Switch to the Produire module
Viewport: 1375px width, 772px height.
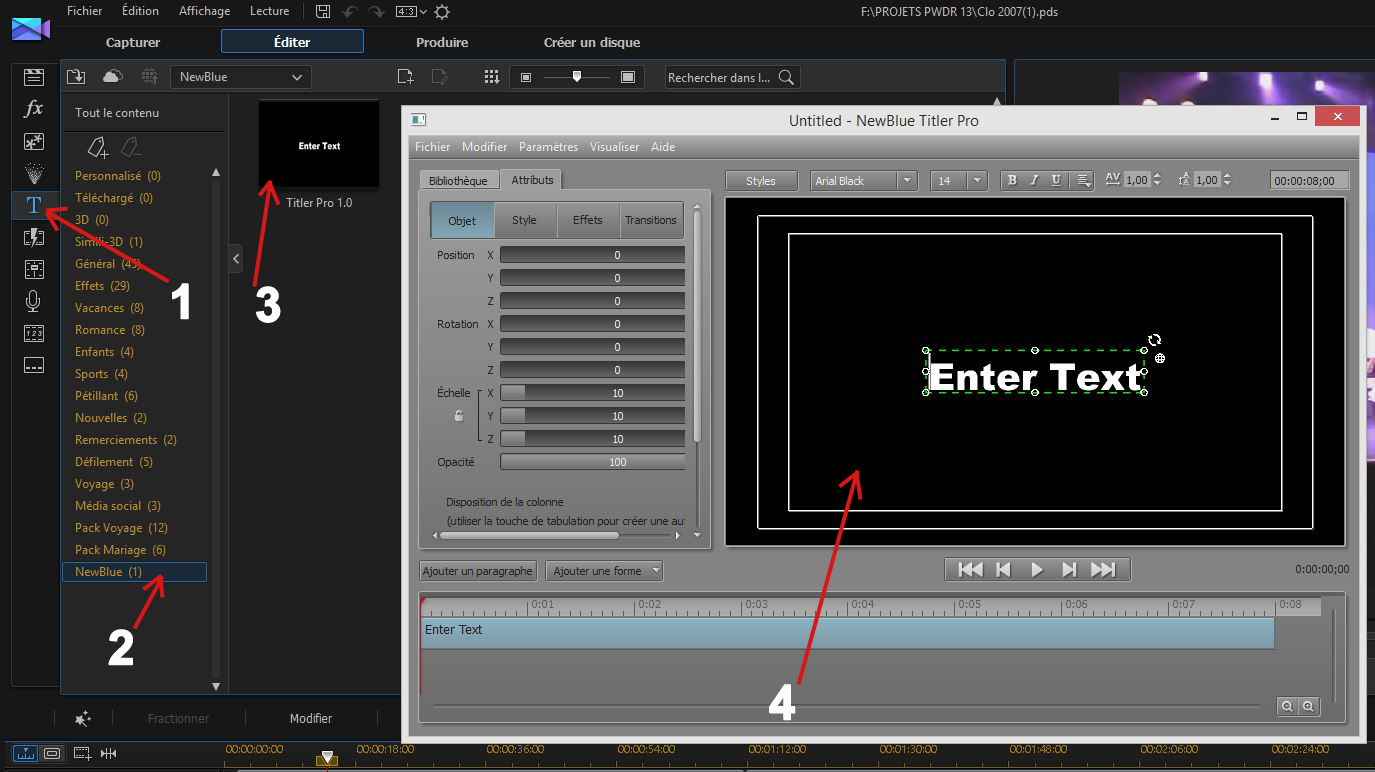point(442,42)
